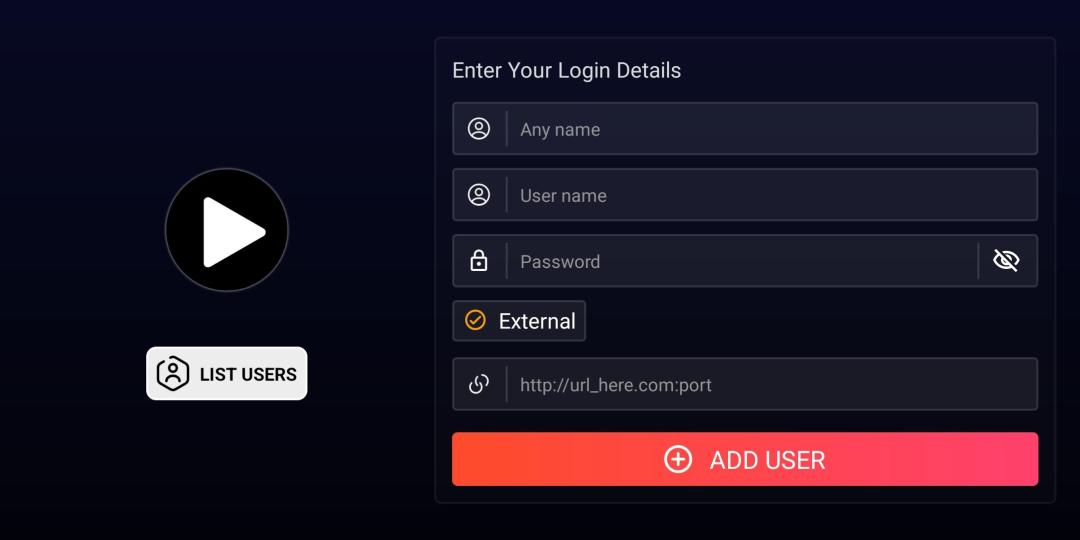Click the hexagon user icon in List Users
This screenshot has width=1080, height=540.
point(173,373)
